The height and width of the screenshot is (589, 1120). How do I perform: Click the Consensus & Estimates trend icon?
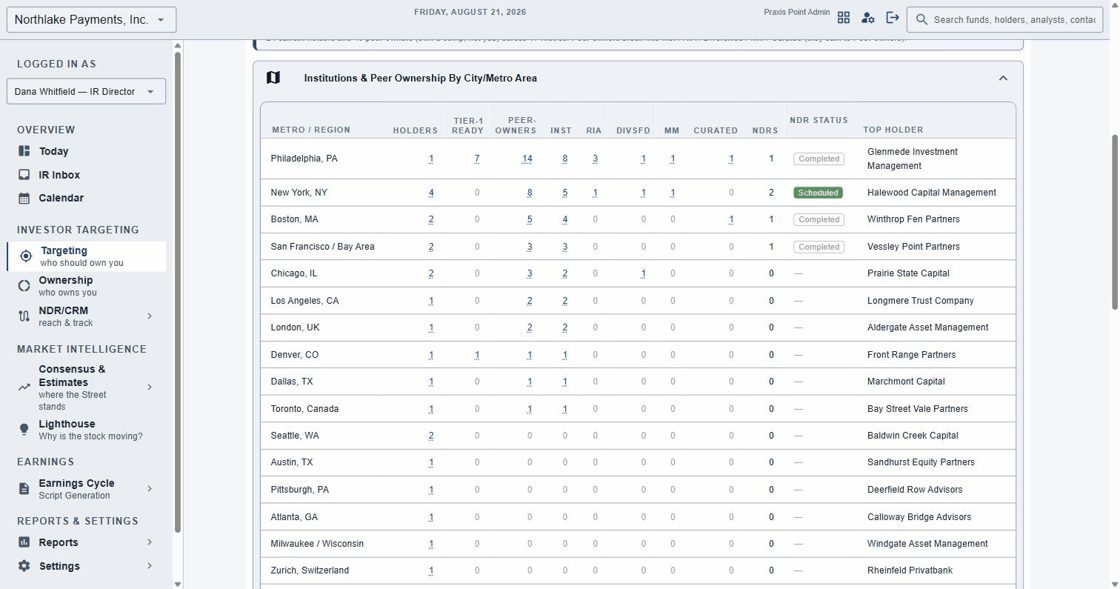[24, 387]
